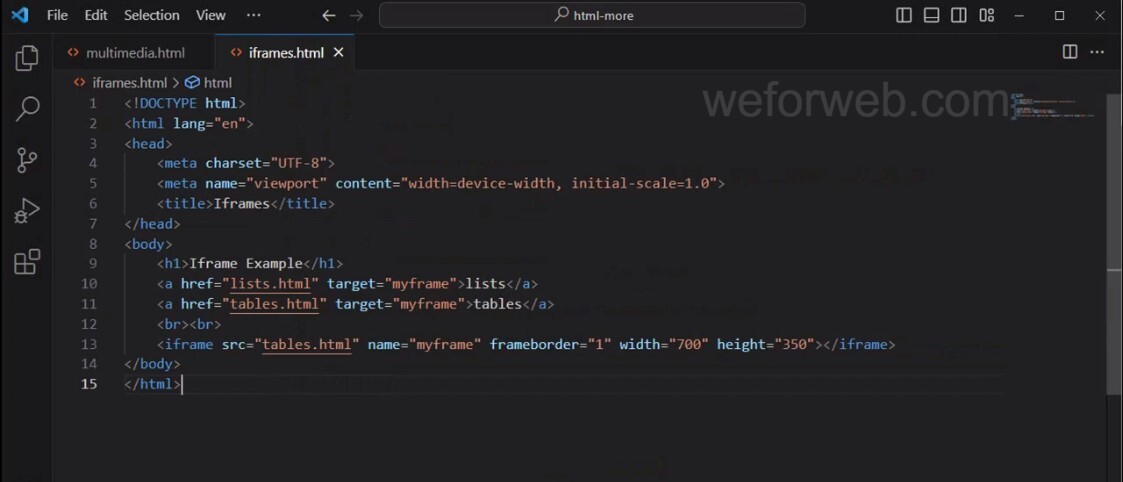The height and width of the screenshot is (482, 1123).
Task: Open the File menu
Action: pos(58,15)
